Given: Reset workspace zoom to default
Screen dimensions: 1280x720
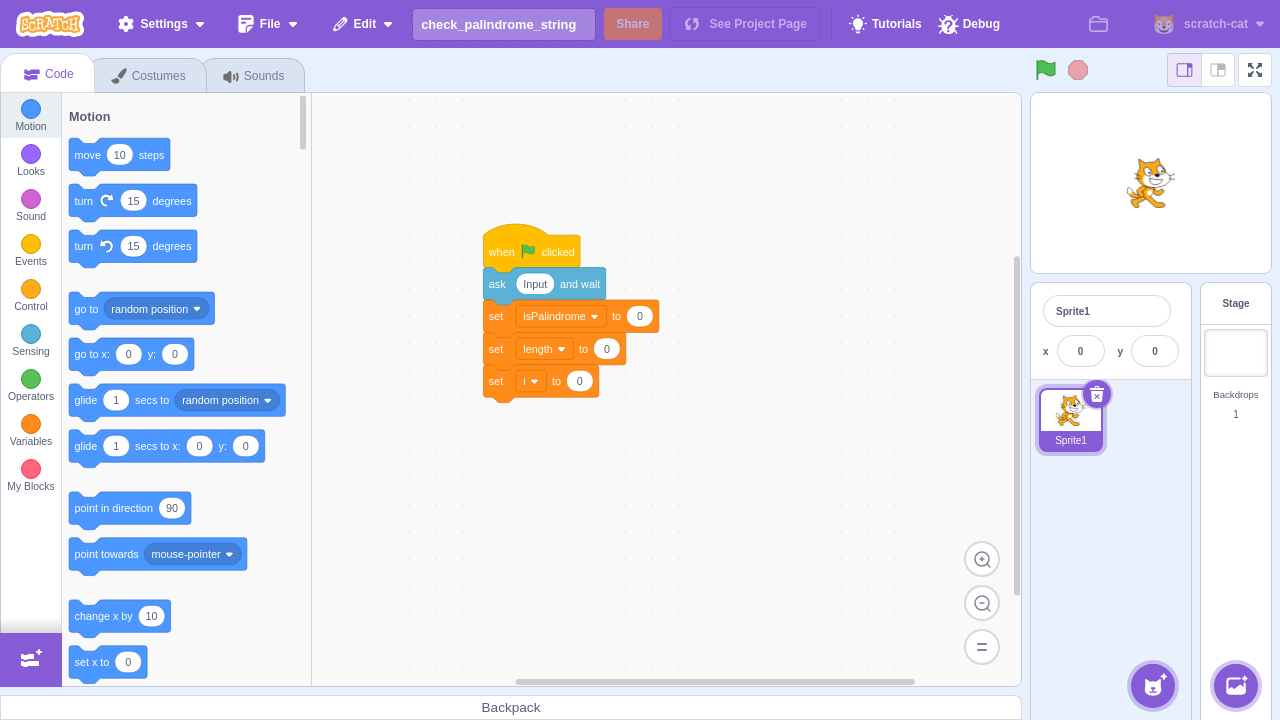Looking at the screenshot, I should [x=982, y=647].
